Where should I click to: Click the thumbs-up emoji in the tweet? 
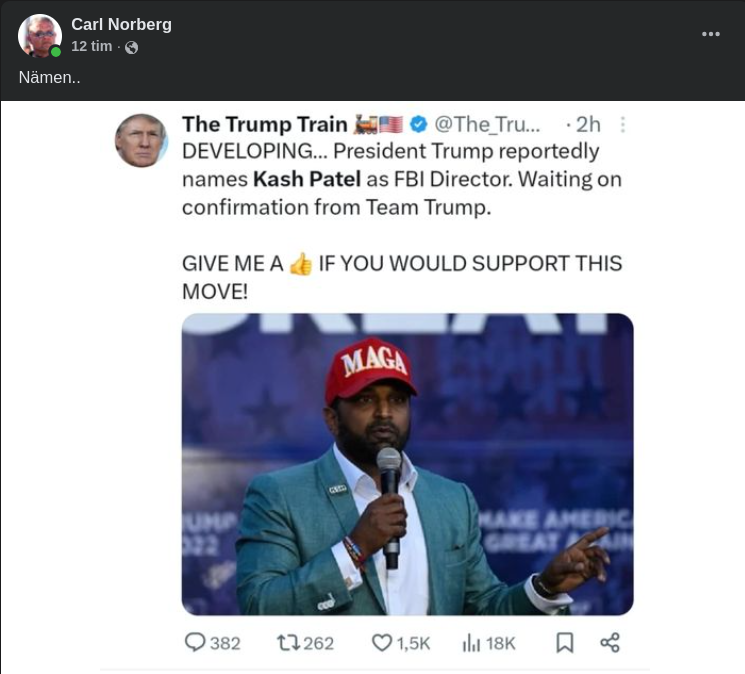pos(301,264)
